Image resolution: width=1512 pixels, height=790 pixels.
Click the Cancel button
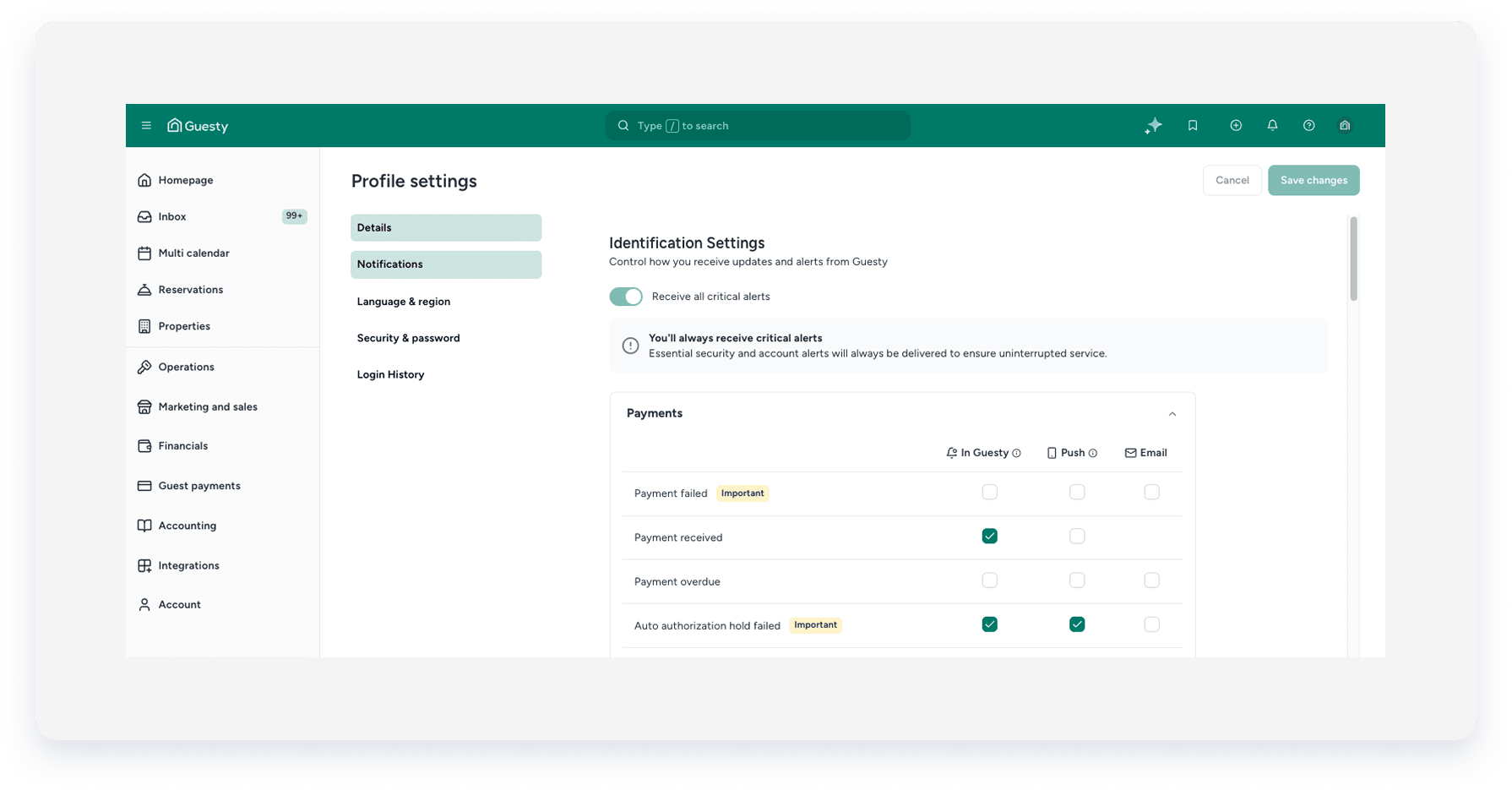coord(1232,180)
